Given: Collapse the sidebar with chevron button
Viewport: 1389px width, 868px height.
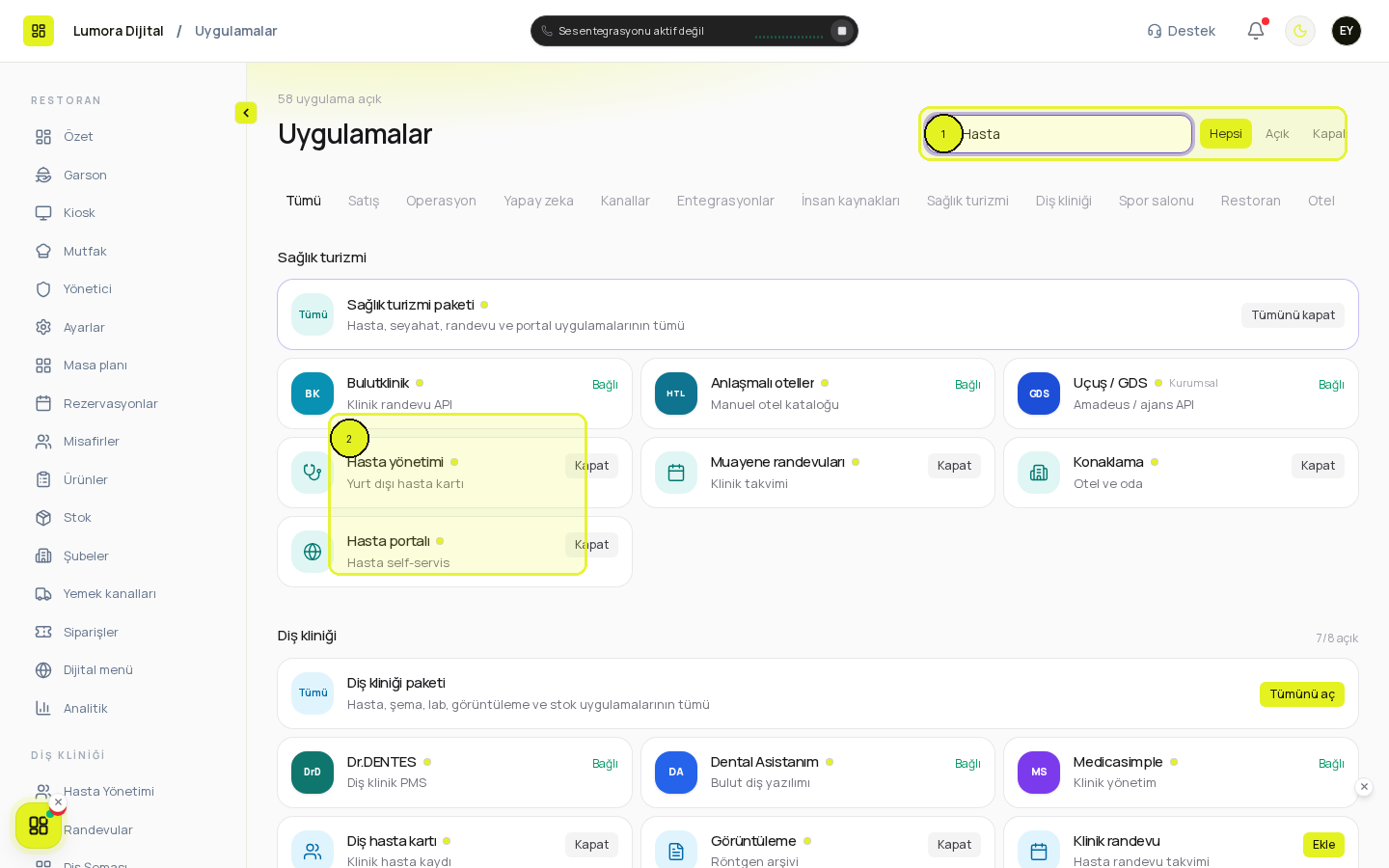Looking at the screenshot, I should [246, 113].
